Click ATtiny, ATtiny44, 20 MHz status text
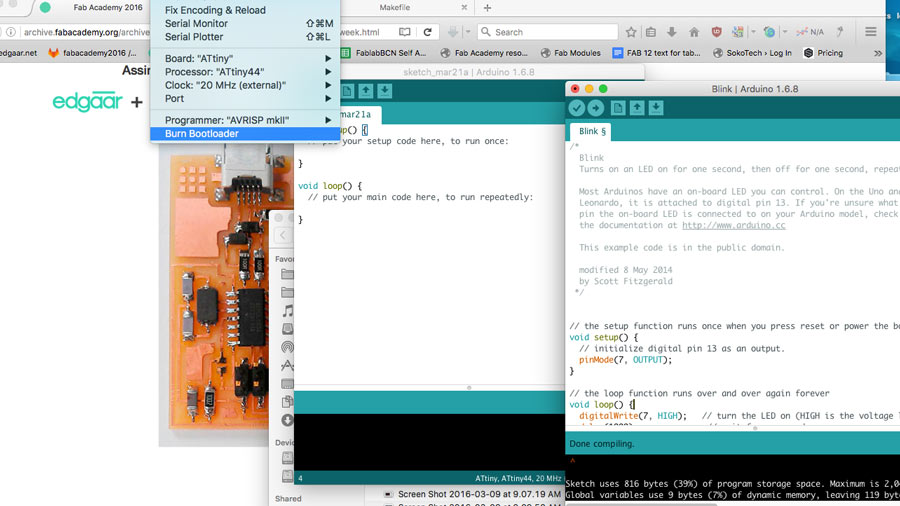The height and width of the screenshot is (506, 900). click(518, 478)
